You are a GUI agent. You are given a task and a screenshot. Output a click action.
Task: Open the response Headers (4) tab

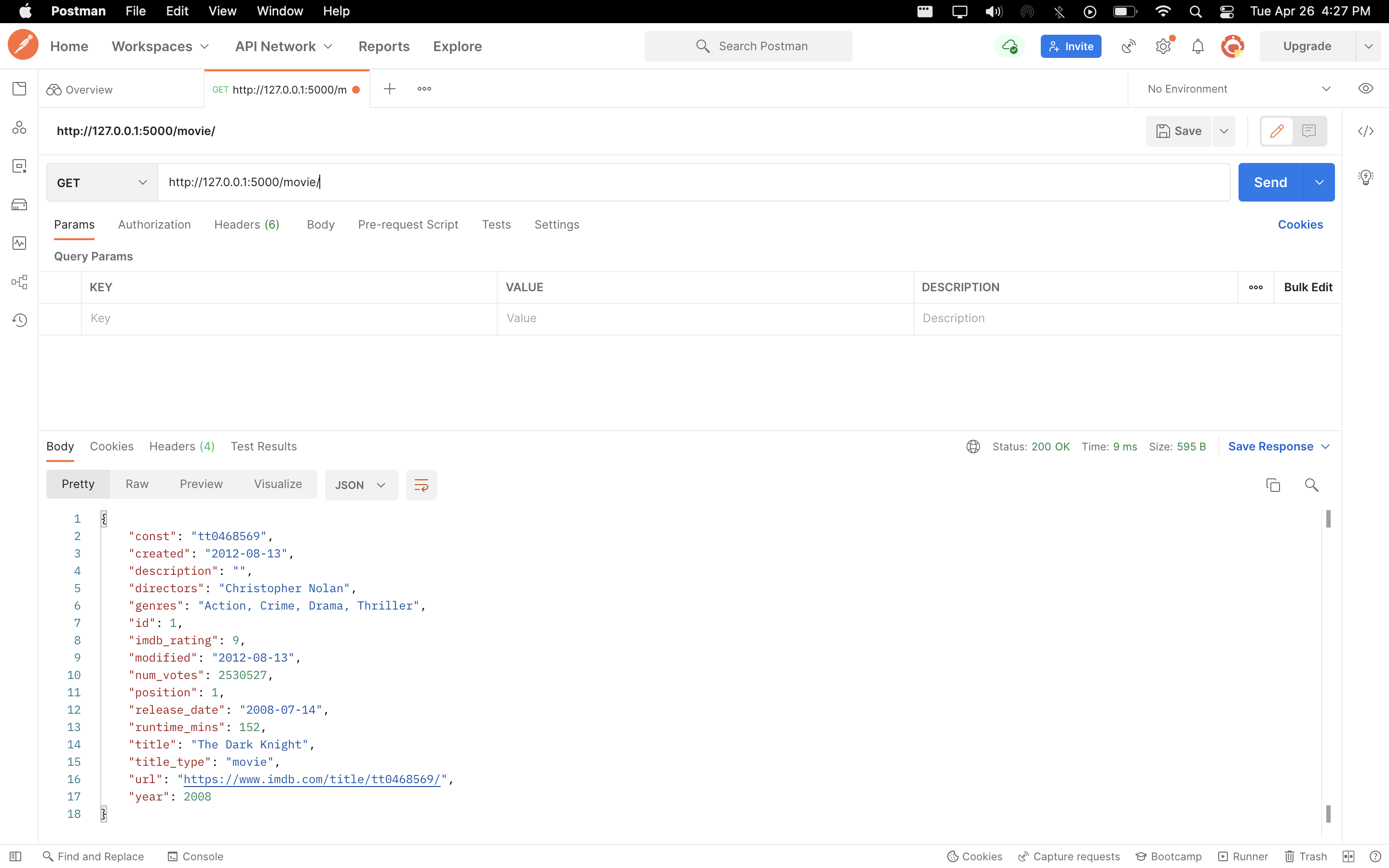point(181,447)
